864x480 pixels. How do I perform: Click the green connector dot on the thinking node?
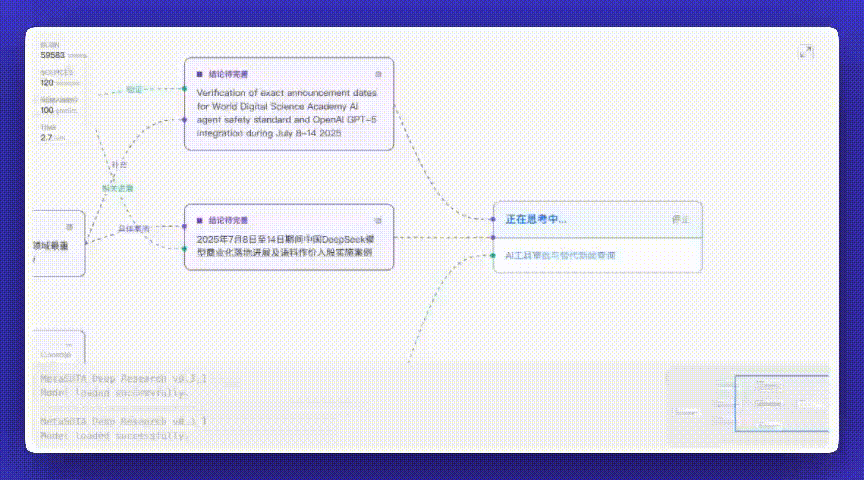(493, 256)
